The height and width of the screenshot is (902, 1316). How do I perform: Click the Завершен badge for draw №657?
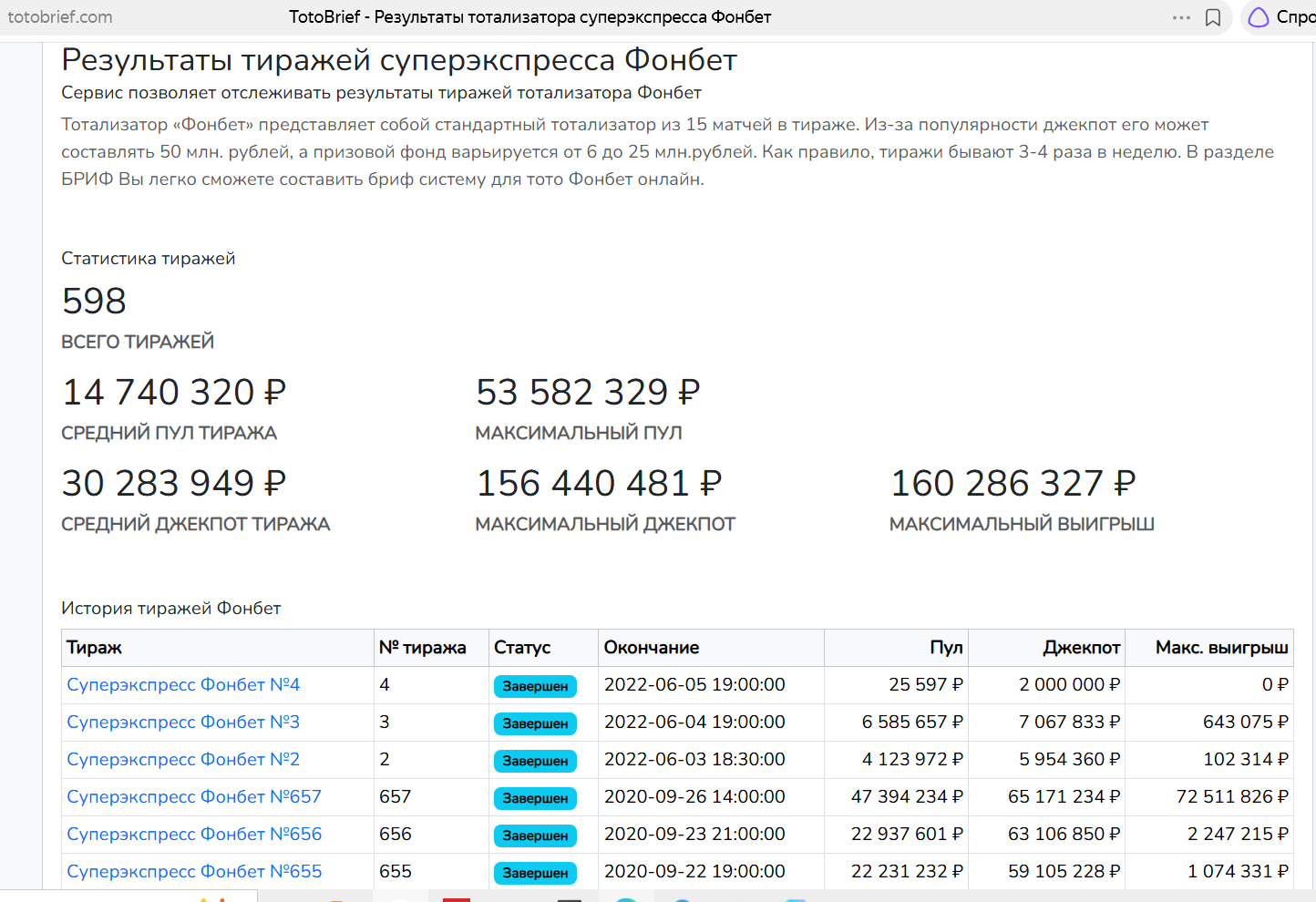(535, 798)
